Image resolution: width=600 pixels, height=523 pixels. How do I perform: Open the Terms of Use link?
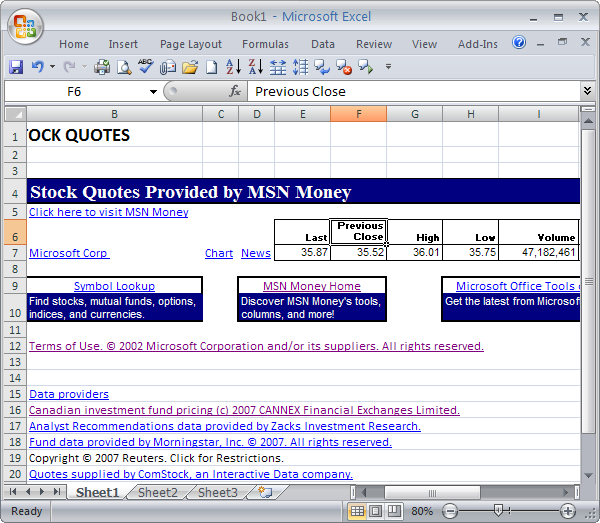pos(256,346)
